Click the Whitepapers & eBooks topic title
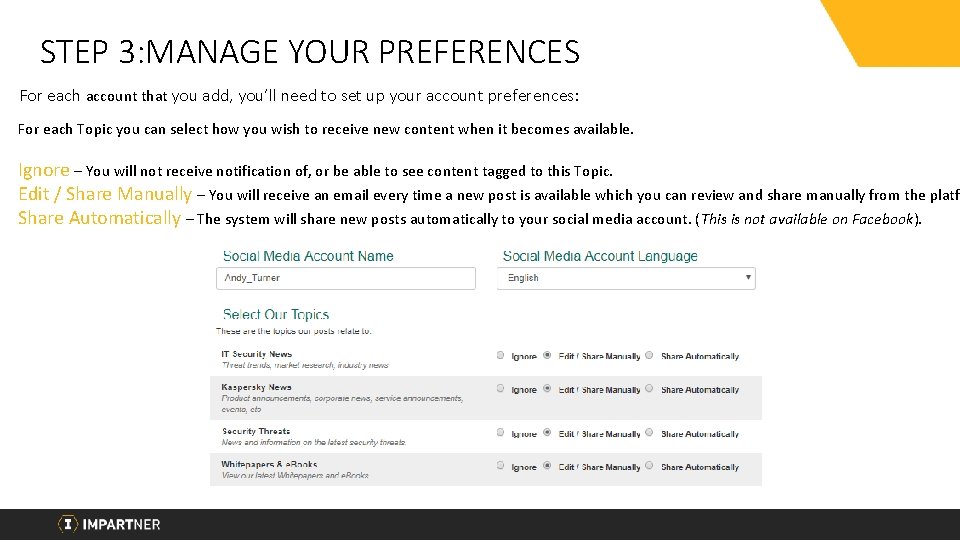The width and height of the screenshot is (960, 540). point(269,464)
